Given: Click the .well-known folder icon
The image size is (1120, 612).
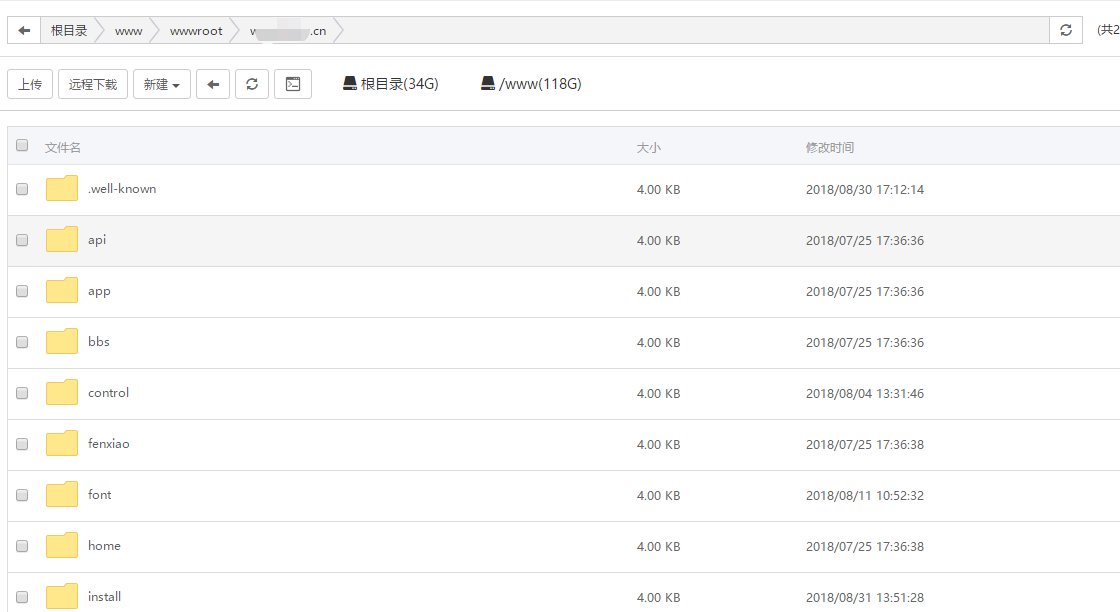Looking at the screenshot, I should (x=62, y=189).
